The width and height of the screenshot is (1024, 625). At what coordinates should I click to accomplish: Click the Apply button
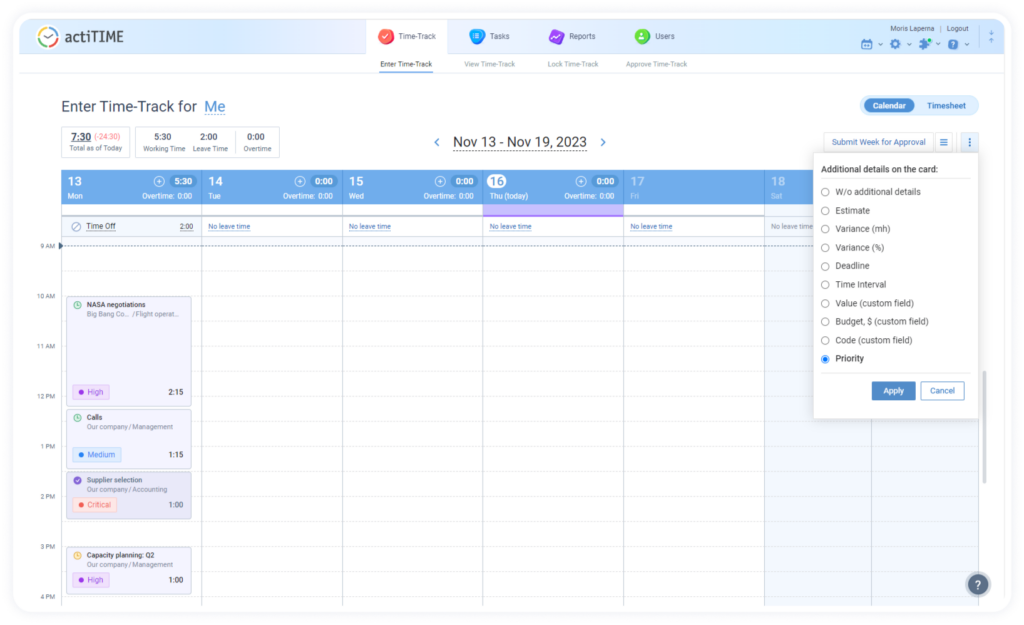[x=893, y=391]
